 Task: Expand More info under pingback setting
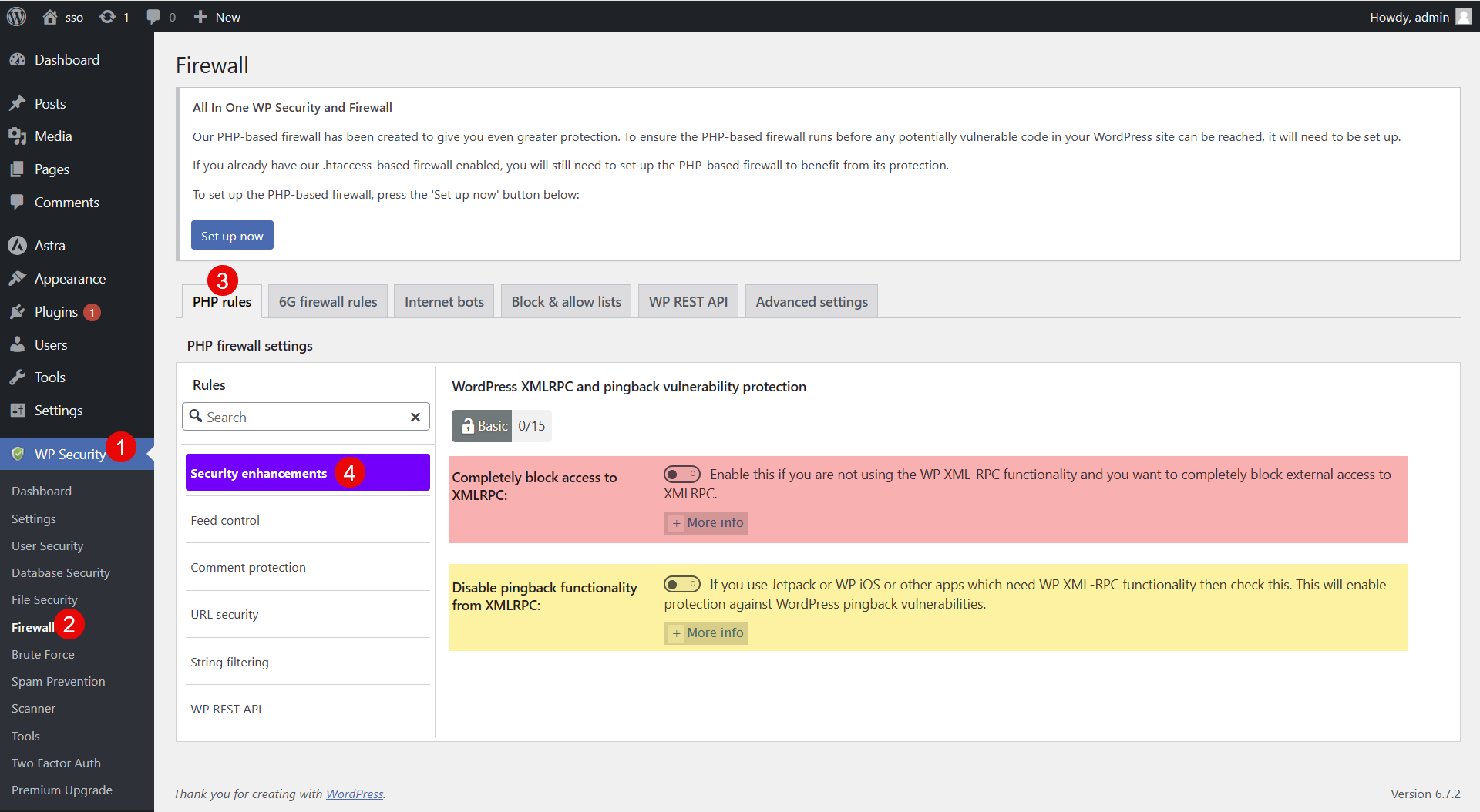click(x=706, y=633)
